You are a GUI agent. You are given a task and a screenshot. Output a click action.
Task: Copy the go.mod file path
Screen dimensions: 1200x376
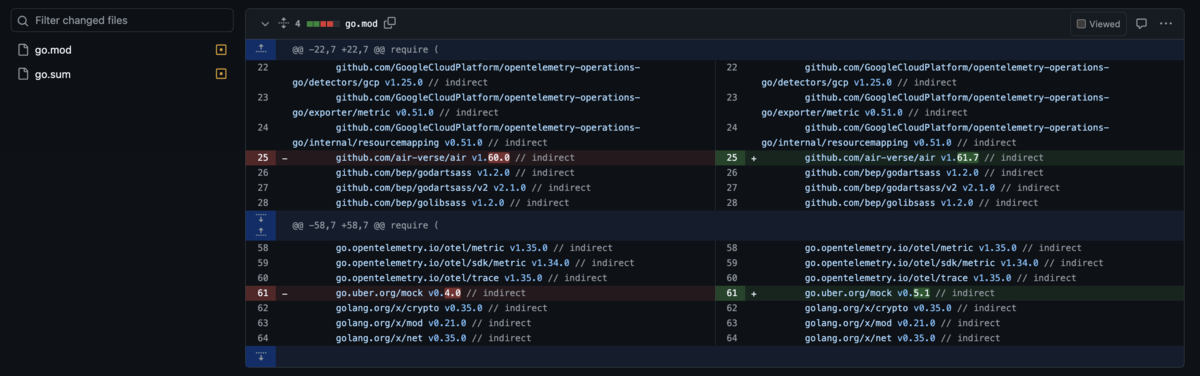coord(390,23)
